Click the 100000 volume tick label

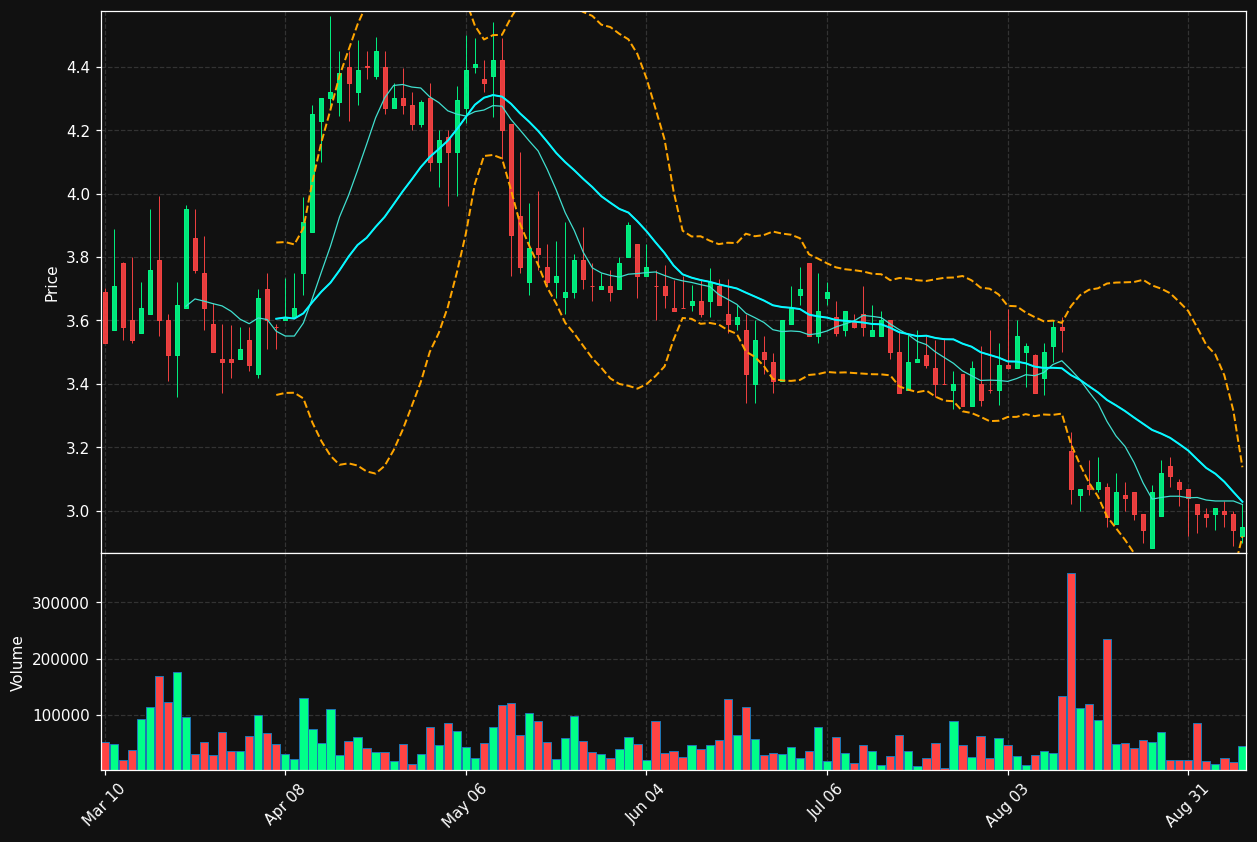pyautogui.click(x=61, y=716)
